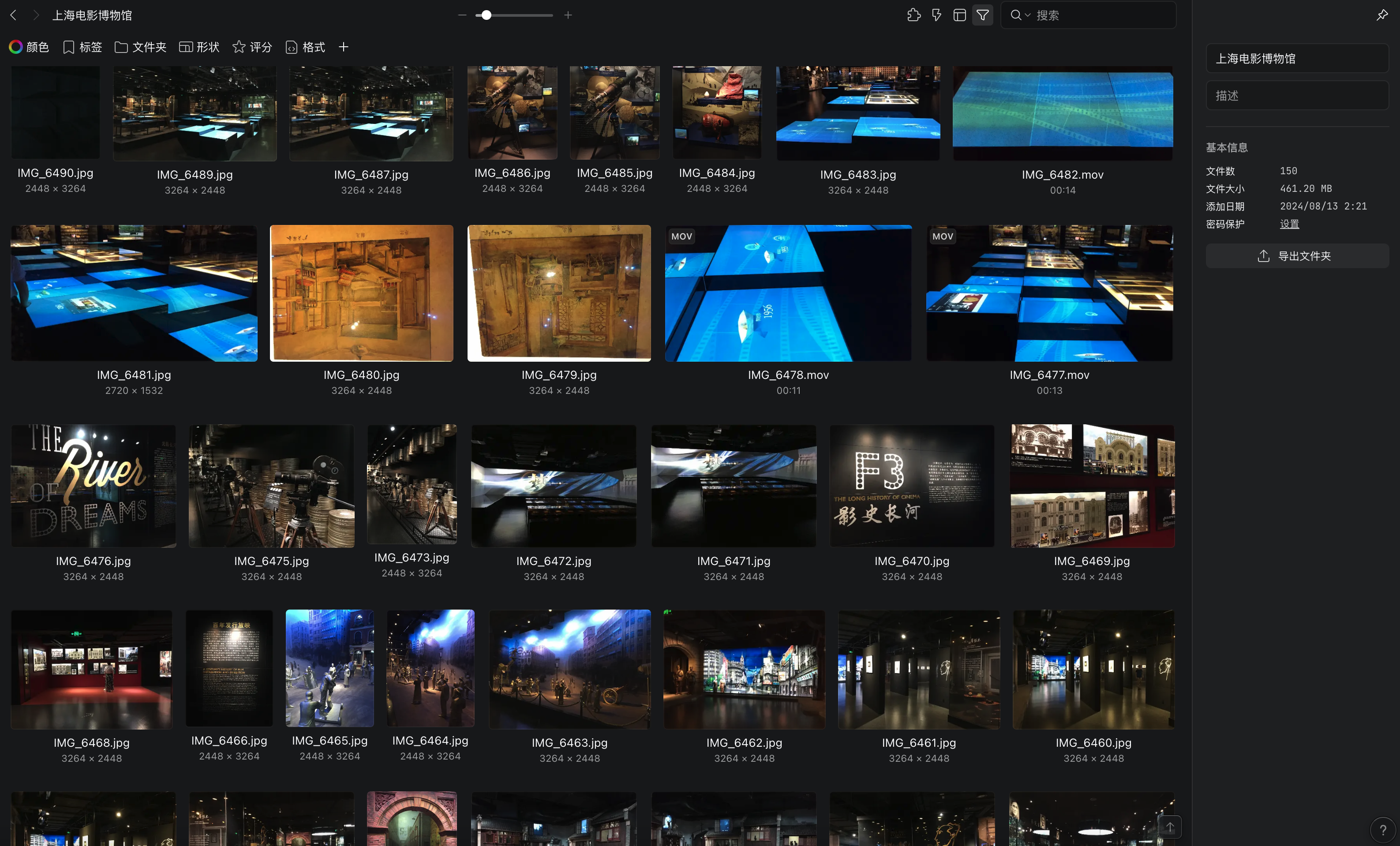
Task: Open the 颜色 color filter
Action: click(x=29, y=47)
